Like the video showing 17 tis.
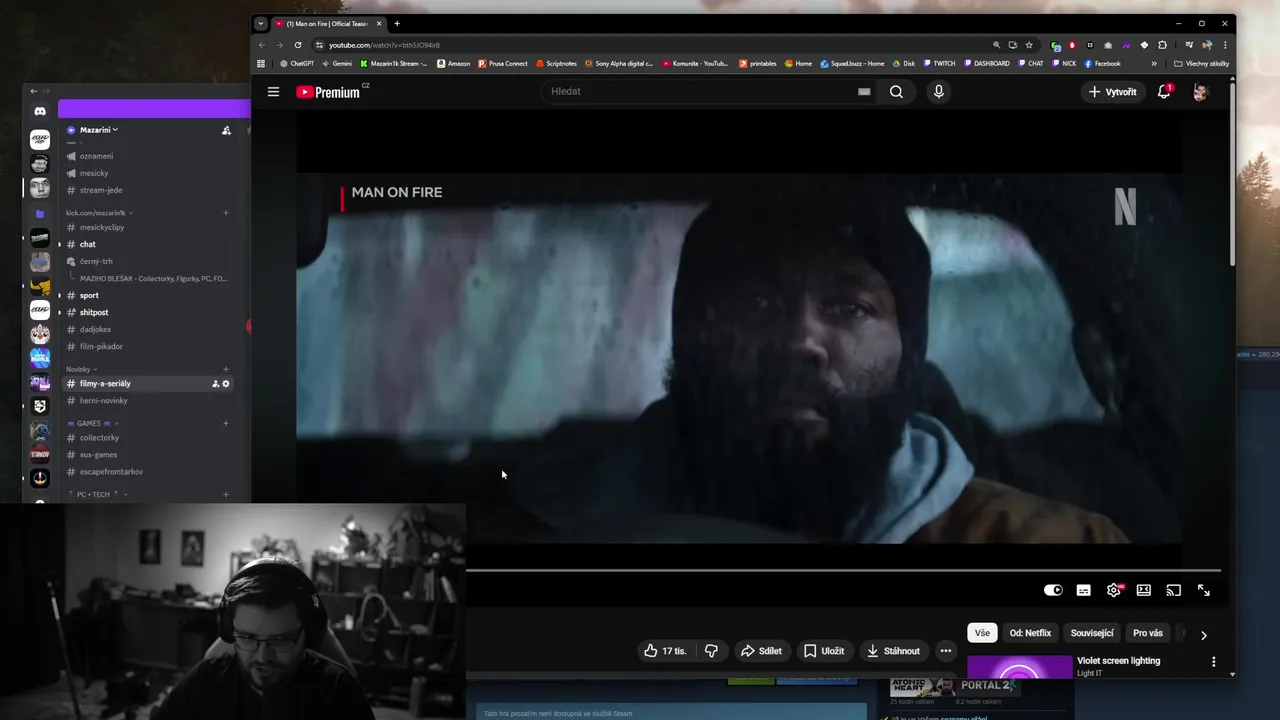This screenshot has width=1280, height=720. (665, 651)
